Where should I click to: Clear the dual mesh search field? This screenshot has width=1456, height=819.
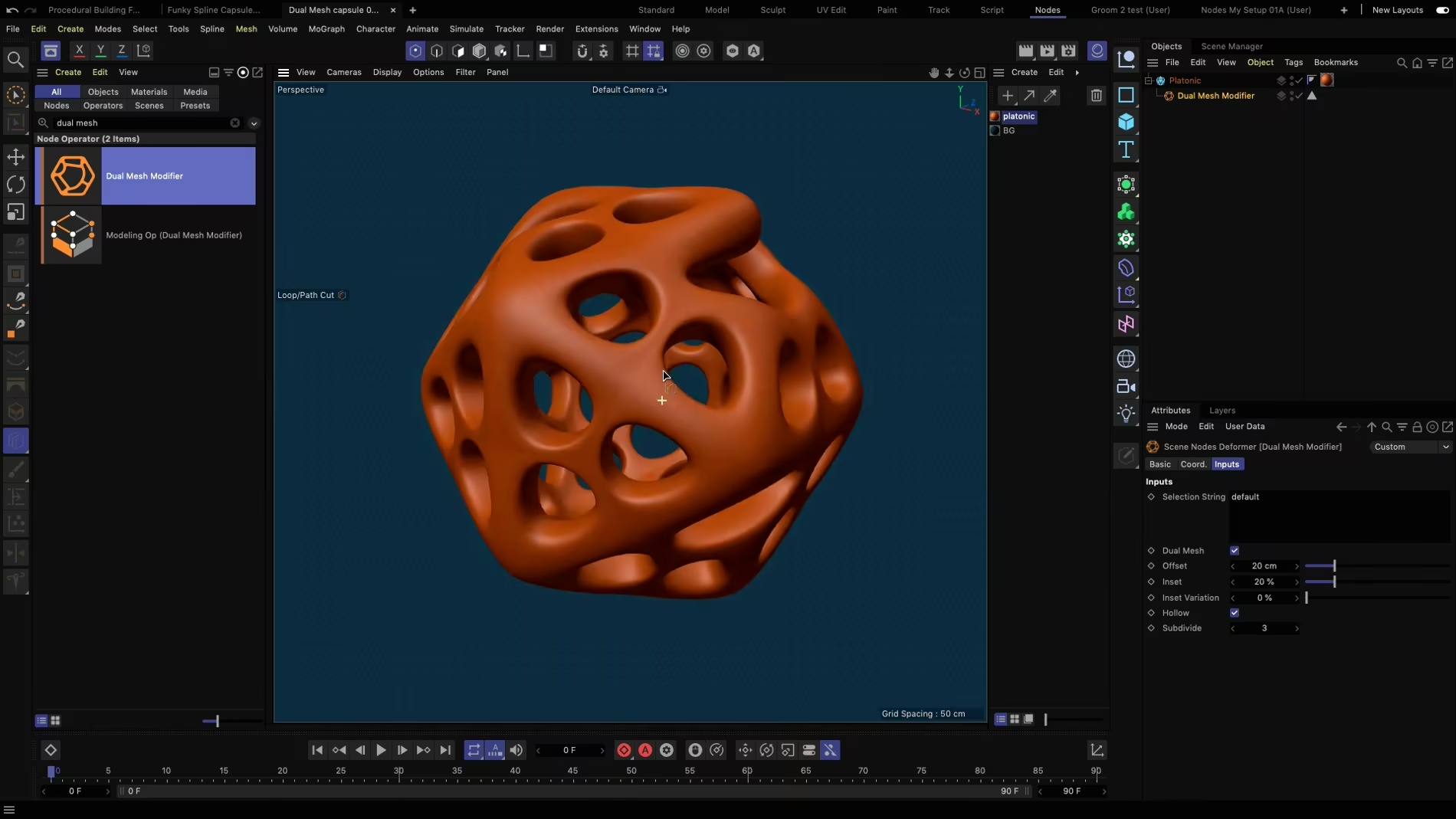click(234, 123)
